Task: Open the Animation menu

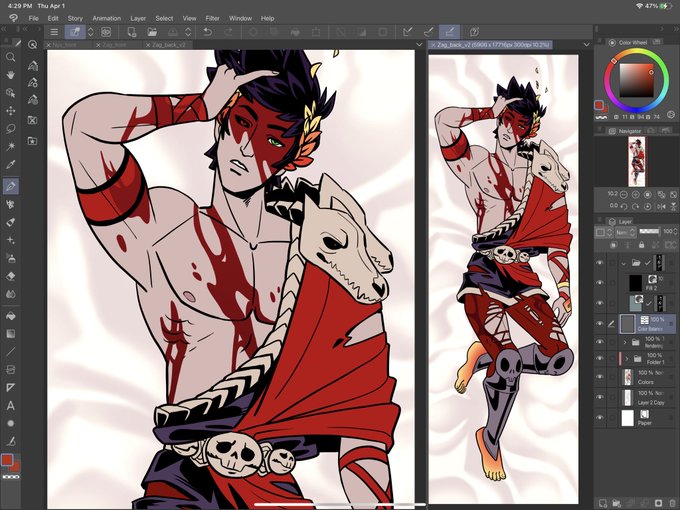Action: coord(107,18)
